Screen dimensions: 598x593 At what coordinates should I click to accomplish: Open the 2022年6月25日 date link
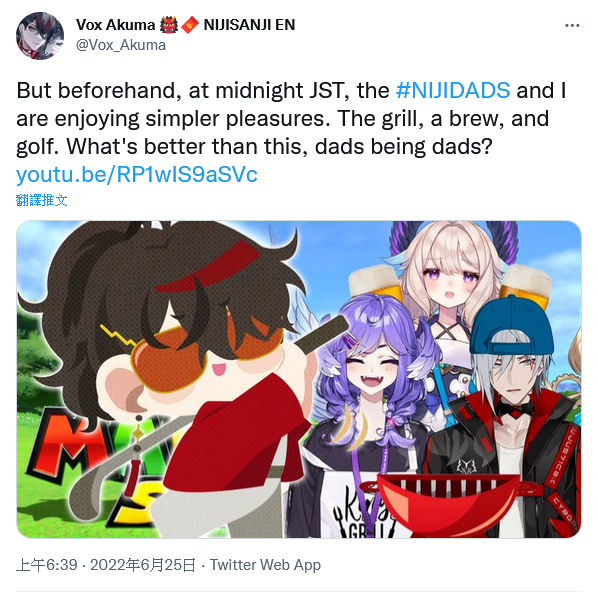(x=143, y=565)
